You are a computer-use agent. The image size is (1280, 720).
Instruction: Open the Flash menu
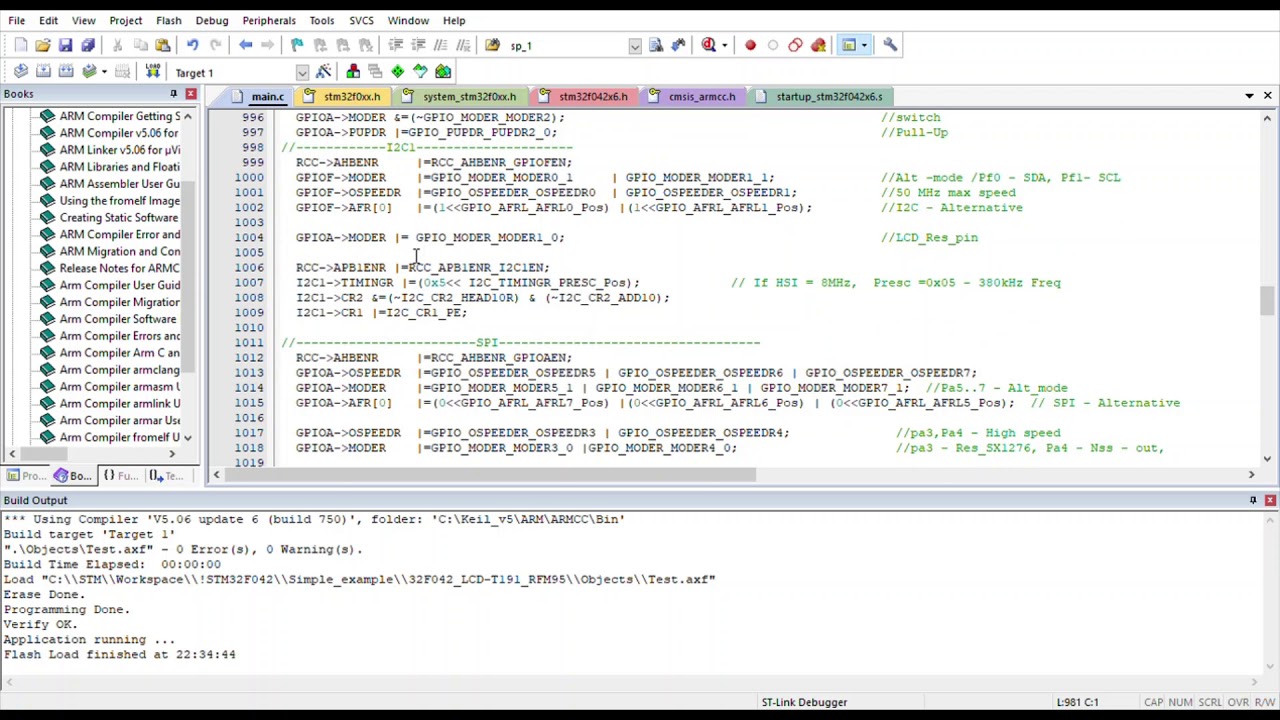click(x=168, y=20)
